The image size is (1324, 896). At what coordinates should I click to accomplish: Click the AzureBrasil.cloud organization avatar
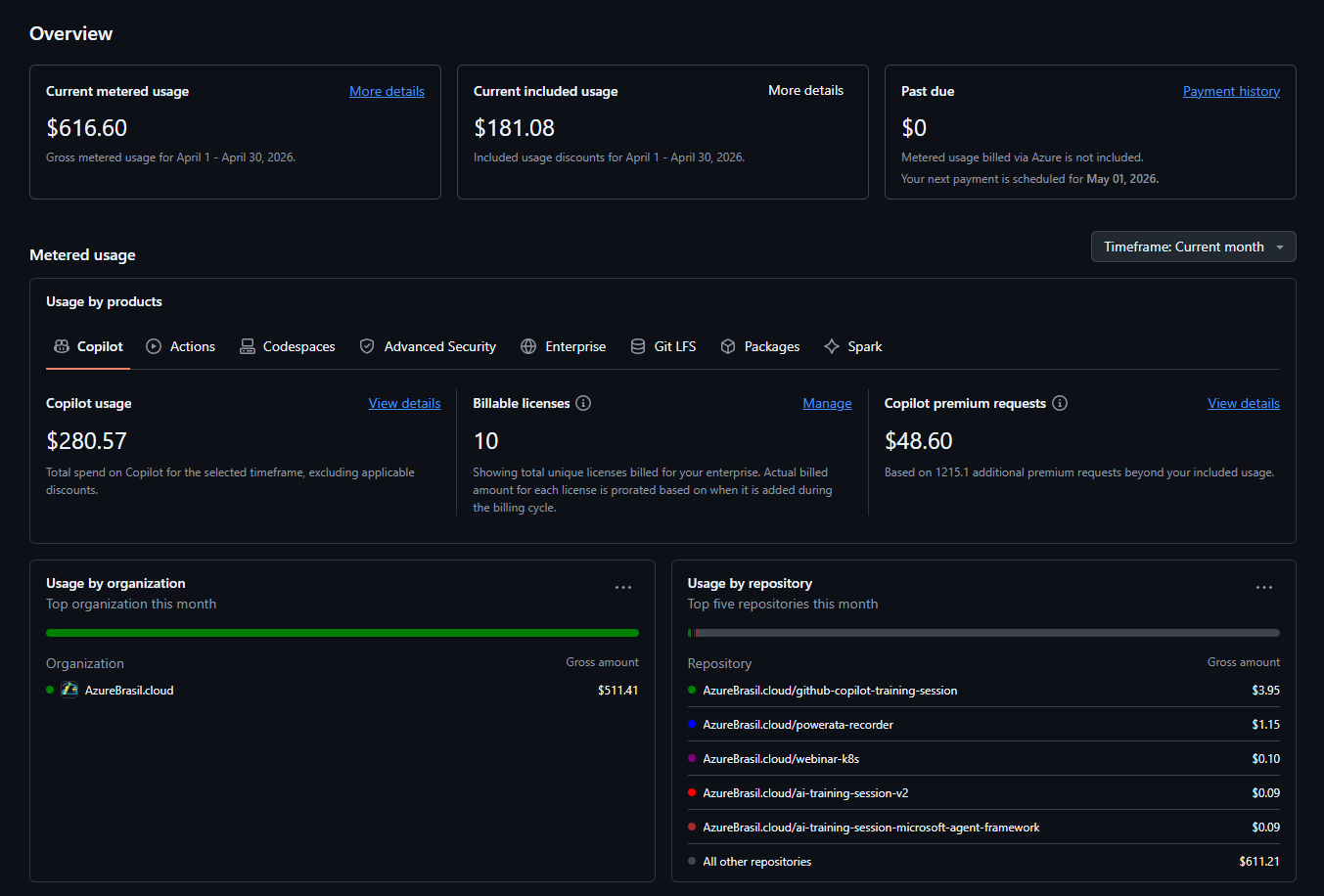(69, 690)
